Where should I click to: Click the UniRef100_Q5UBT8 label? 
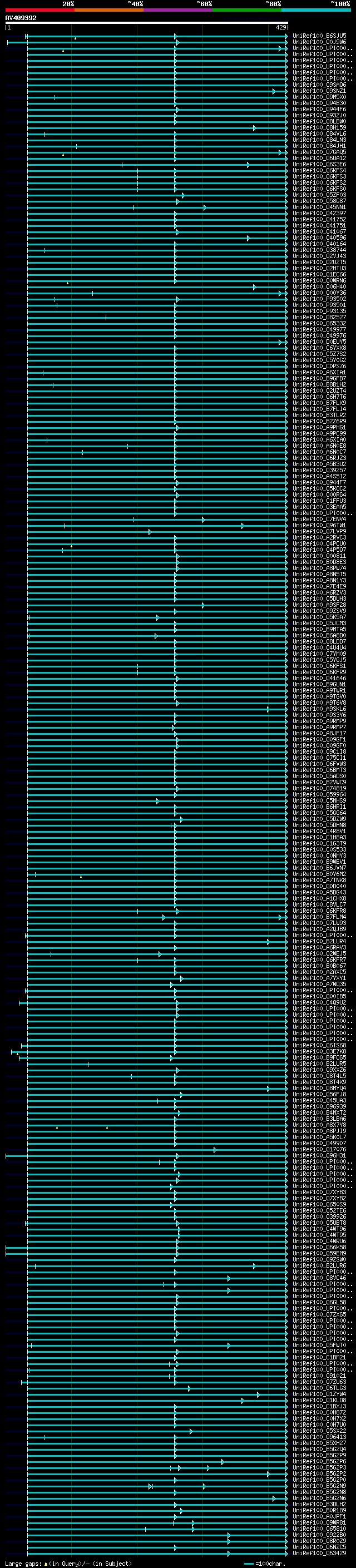tap(319, 1224)
